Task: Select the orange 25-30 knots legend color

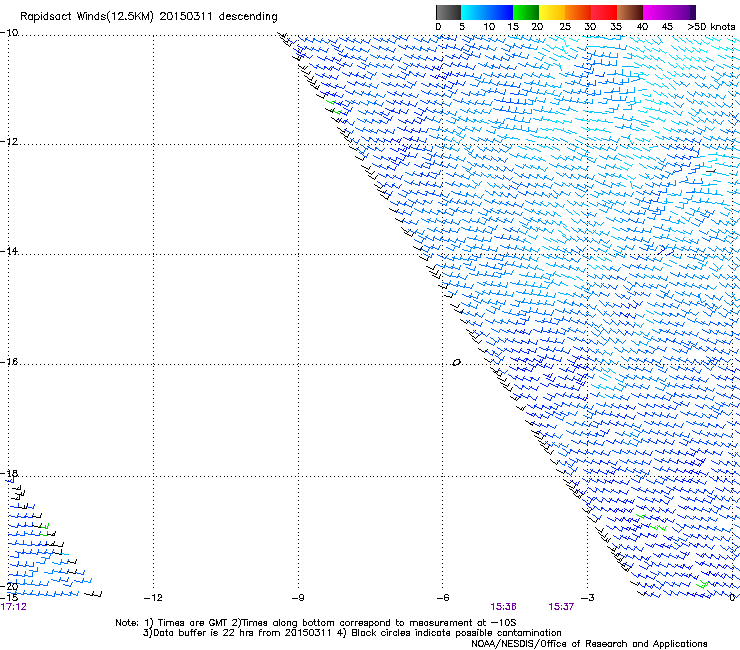Action: tap(578, 12)
